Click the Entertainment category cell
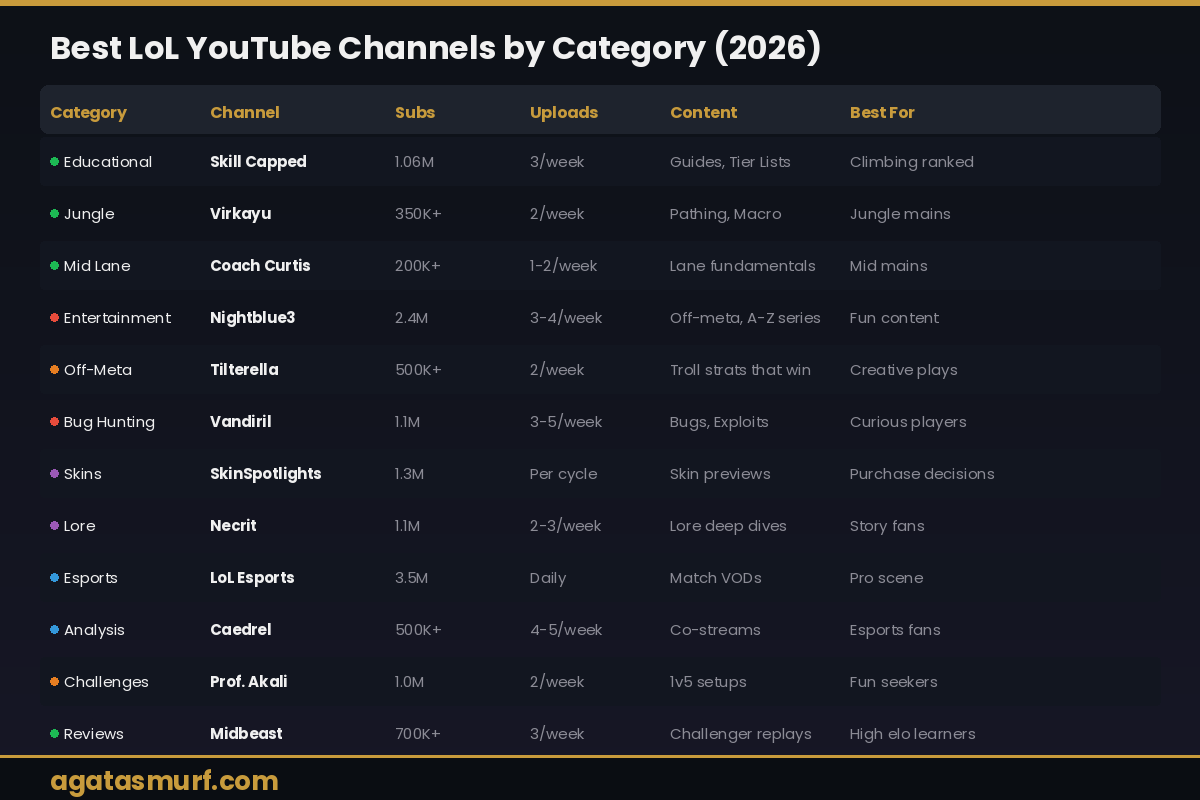The width and height of the screenshot is (1200, 800). point(111,318)
